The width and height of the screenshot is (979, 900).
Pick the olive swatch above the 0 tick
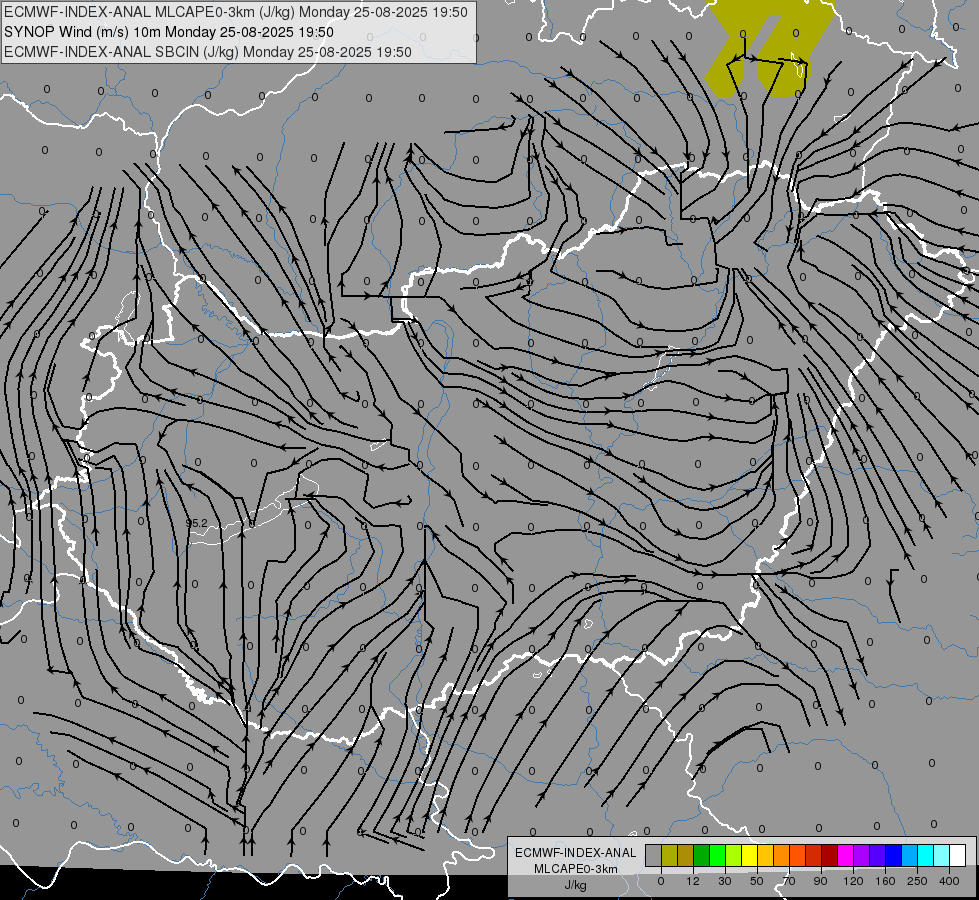pos(669,856)
